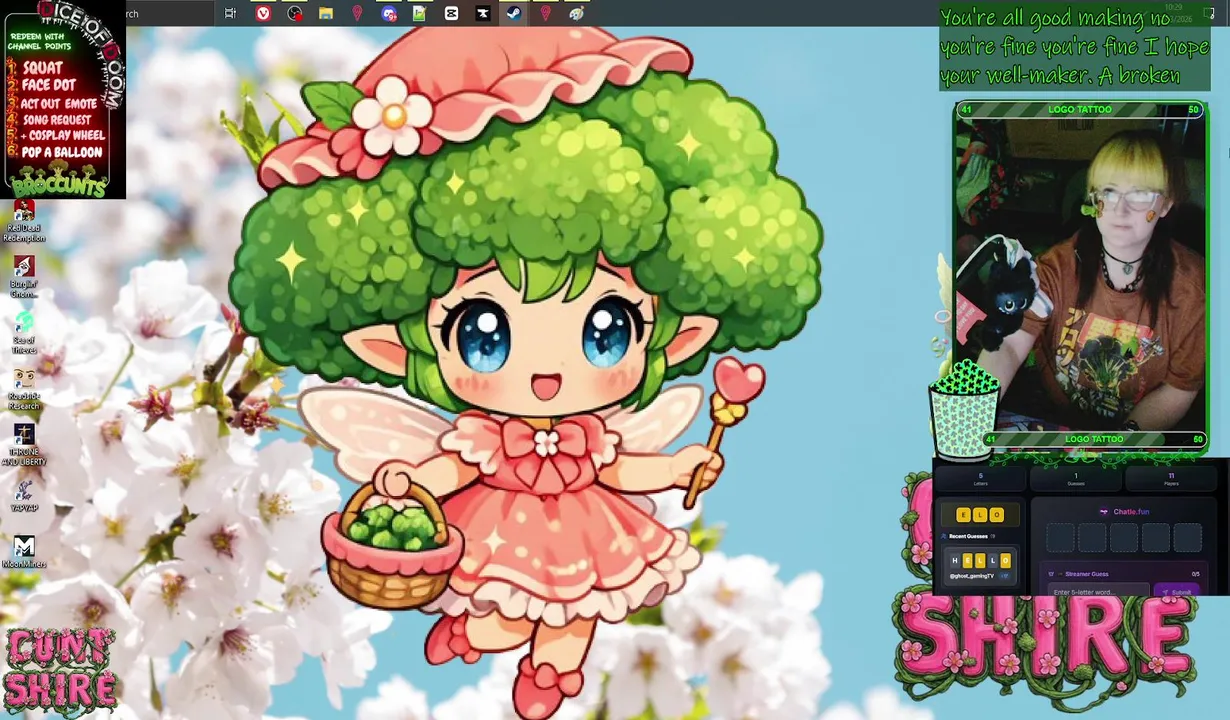Click the Chatle.fun title link

coord(1131,512)
